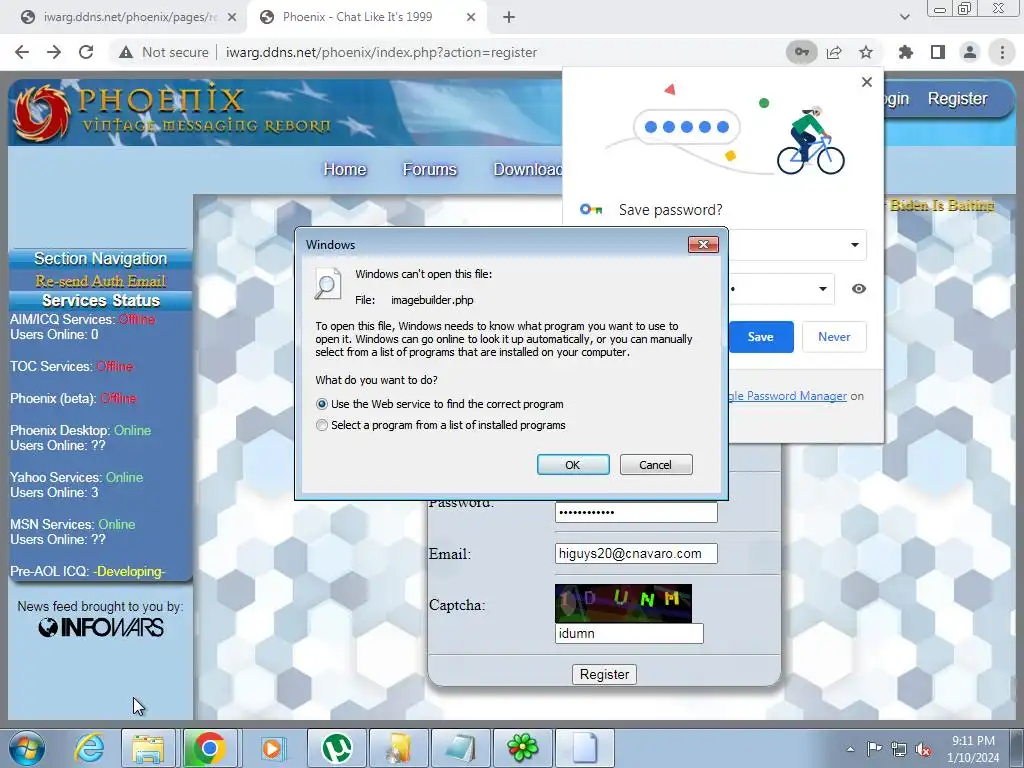Open a new tab with the plus button
The image size is (1024, 768).
509,18
